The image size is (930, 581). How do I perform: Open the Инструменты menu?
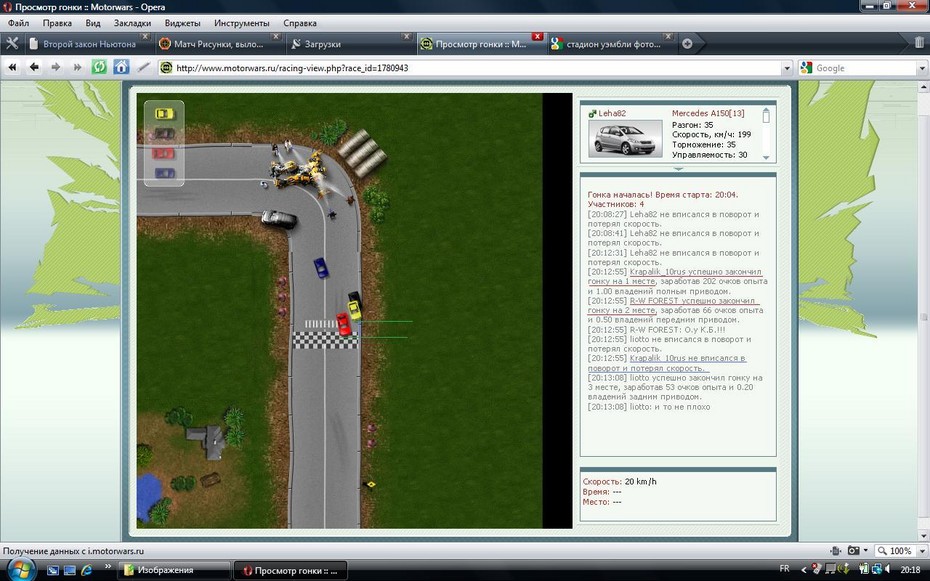[x=241, y=23]
